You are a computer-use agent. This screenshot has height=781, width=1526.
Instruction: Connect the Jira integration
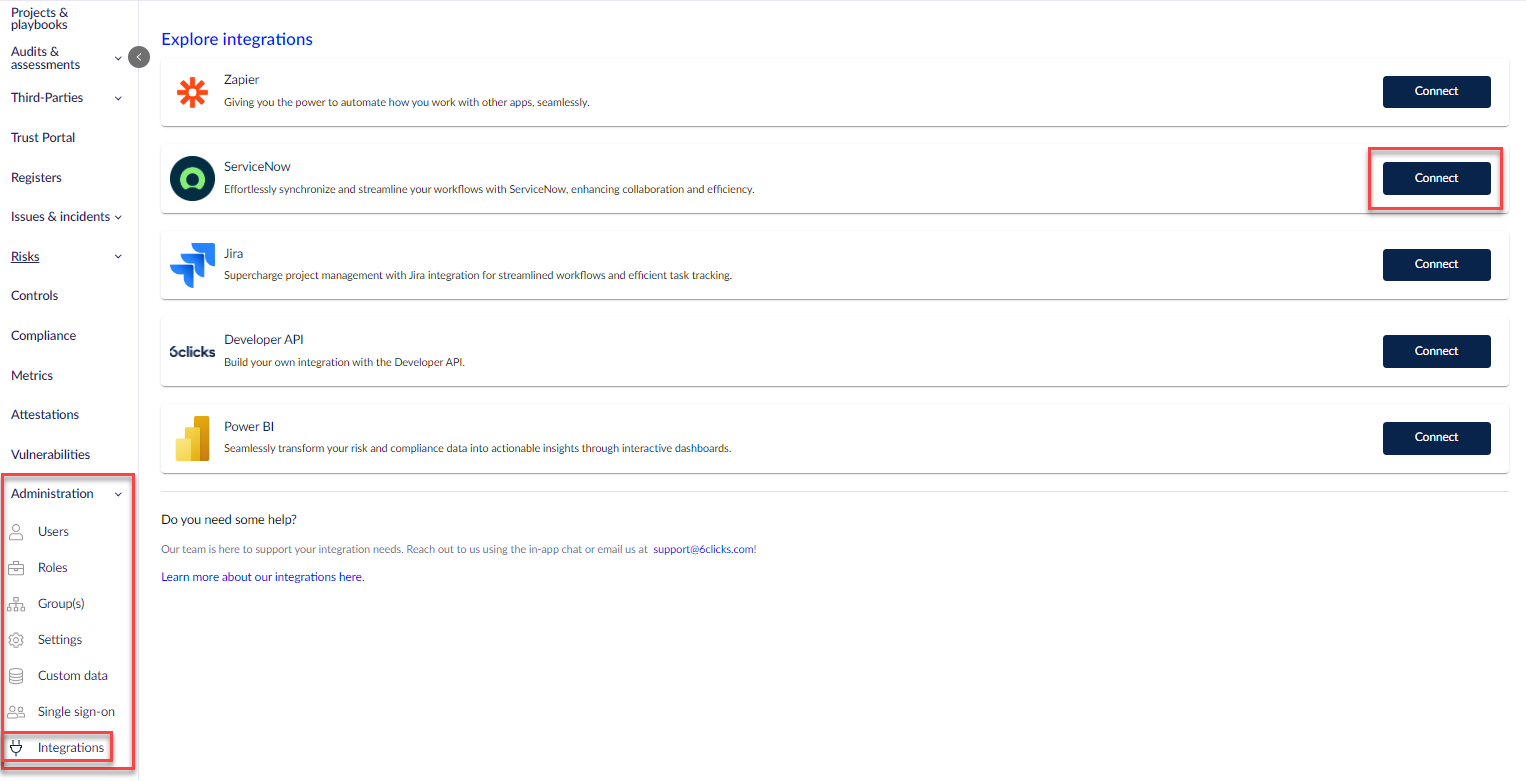click(1436, 264)
